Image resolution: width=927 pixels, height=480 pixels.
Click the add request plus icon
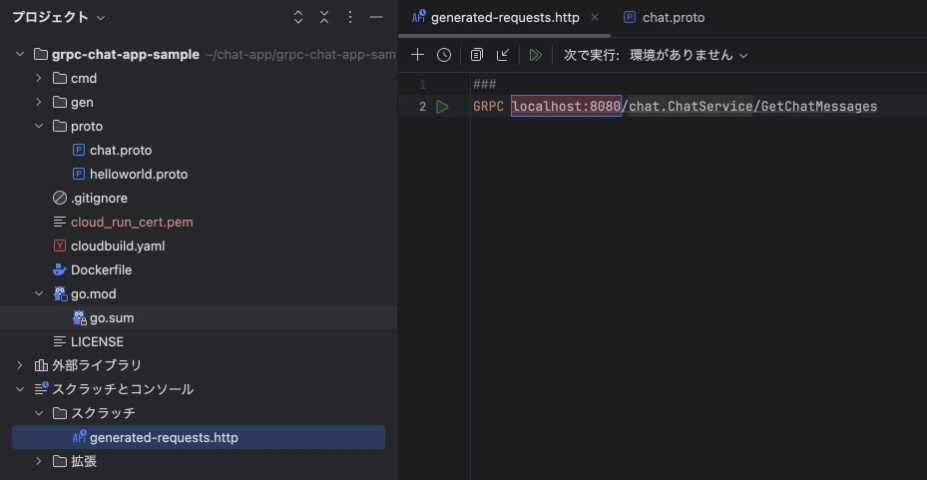click(x=418, y=55)
